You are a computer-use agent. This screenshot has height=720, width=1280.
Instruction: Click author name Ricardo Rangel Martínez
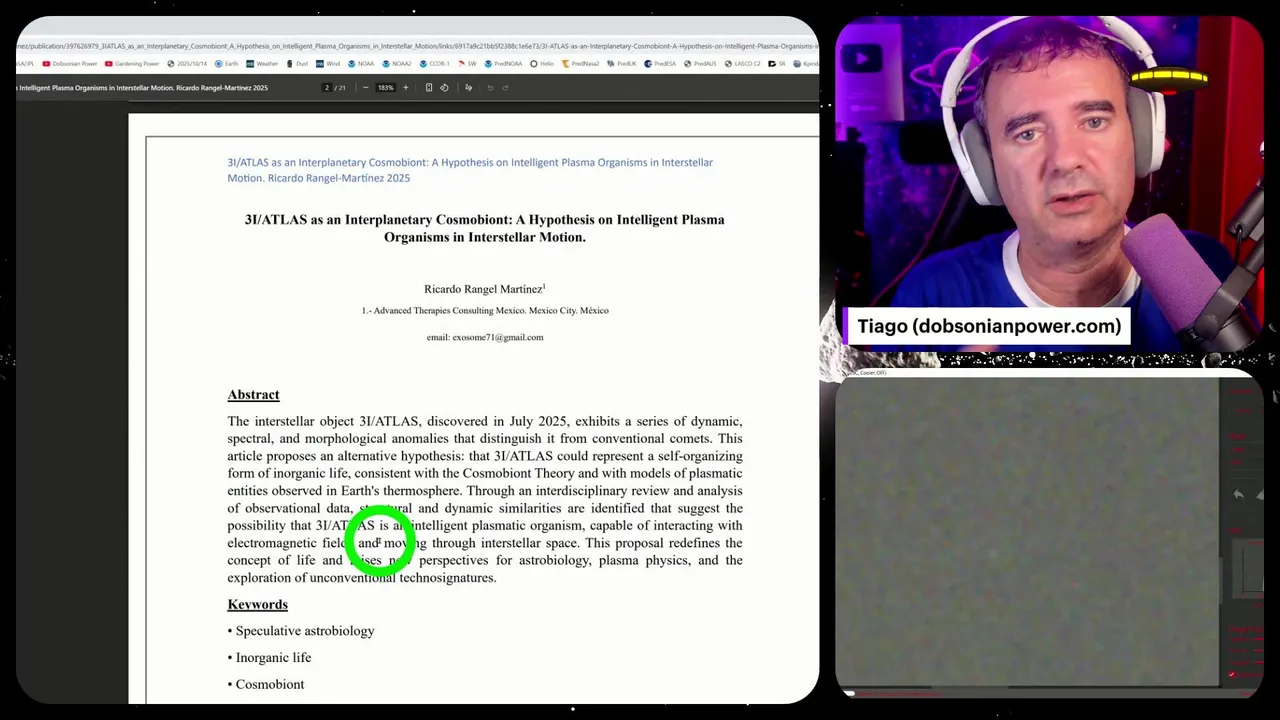483,289
